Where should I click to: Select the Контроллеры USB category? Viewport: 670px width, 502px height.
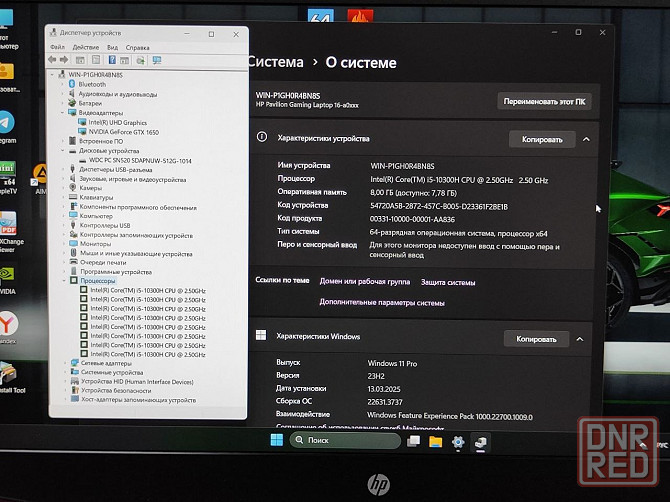(x=105, y=226)
